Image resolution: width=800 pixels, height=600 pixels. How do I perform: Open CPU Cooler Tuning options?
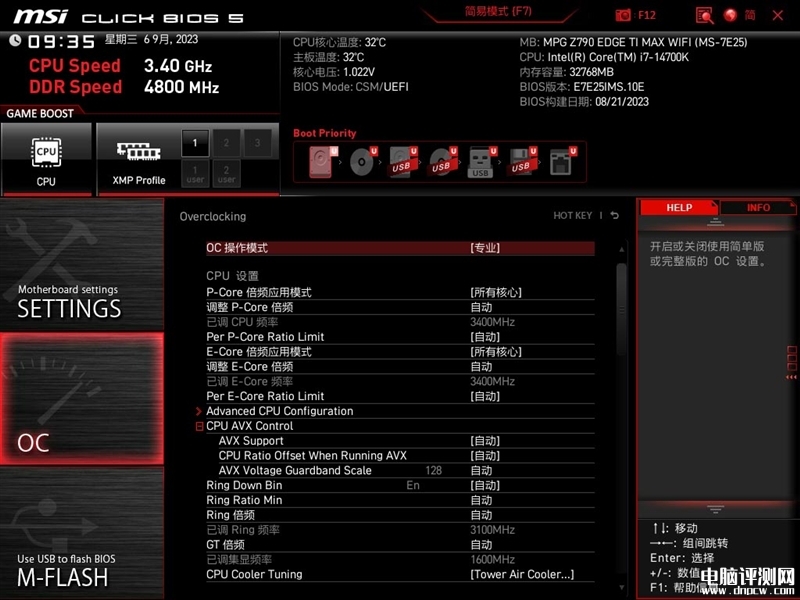coord(400,574)
